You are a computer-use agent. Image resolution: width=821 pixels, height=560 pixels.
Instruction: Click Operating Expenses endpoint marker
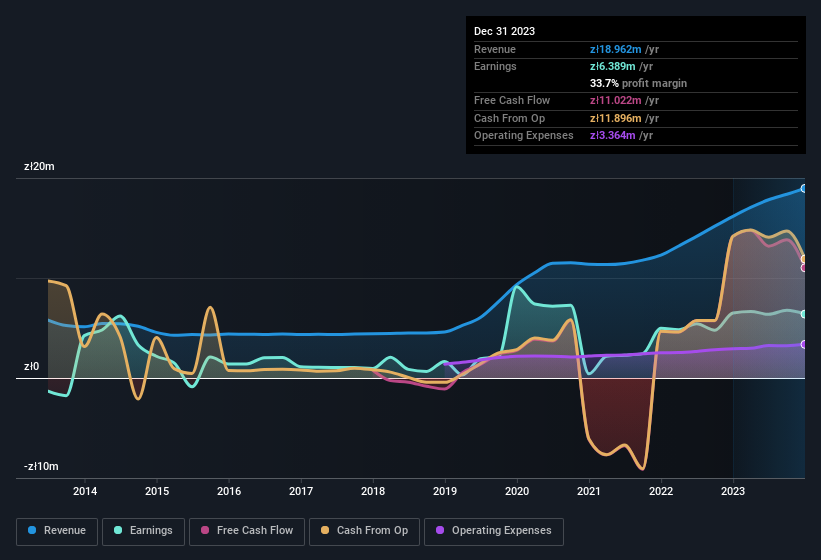pos(804,344)
